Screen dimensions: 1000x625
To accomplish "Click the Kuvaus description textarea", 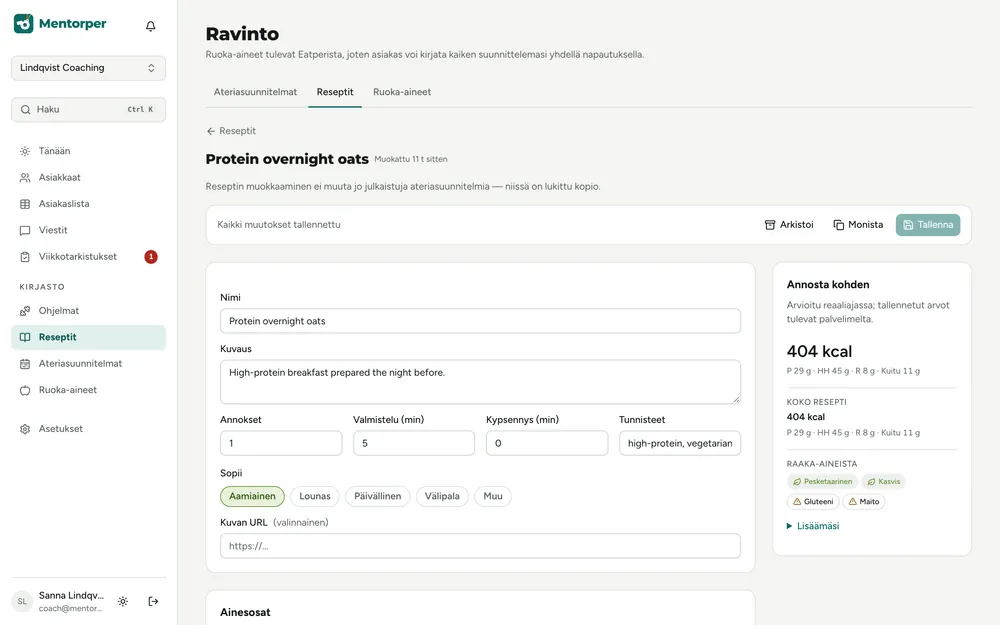I will coord(480,382).
